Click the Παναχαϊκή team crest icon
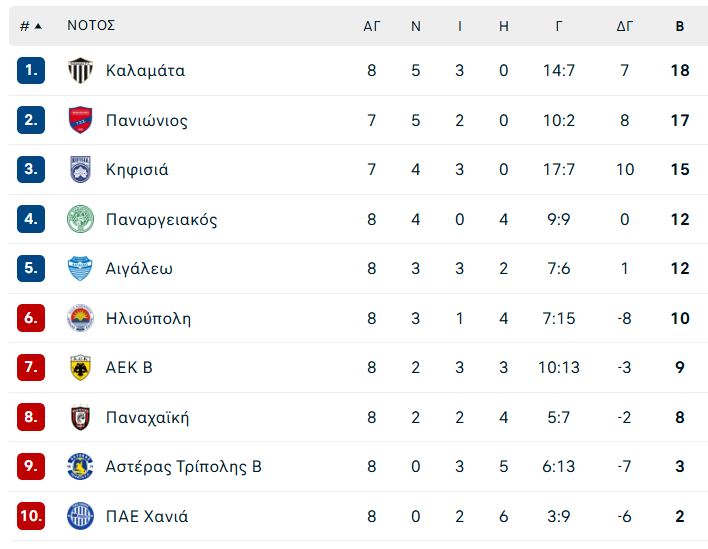The height and width of the screenshot is (549, 708). 80,417
